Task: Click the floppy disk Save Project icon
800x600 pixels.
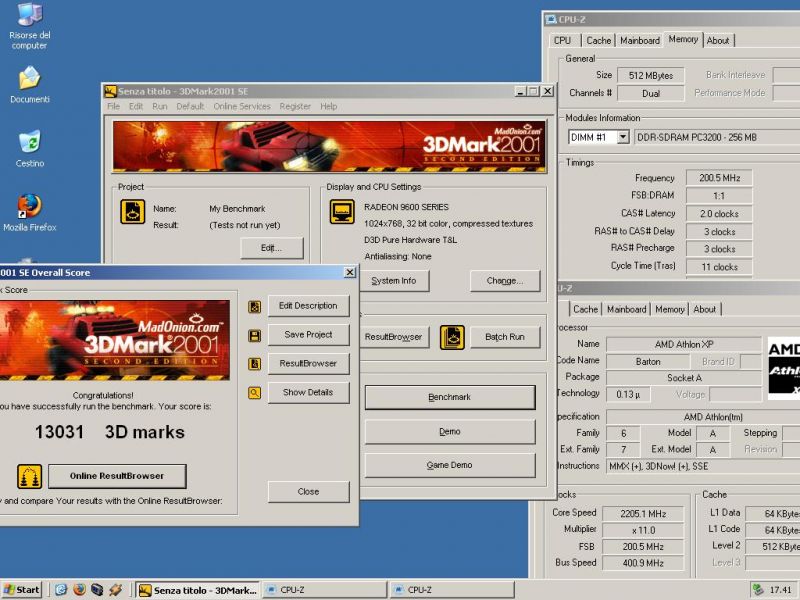Action: [255, 335]
